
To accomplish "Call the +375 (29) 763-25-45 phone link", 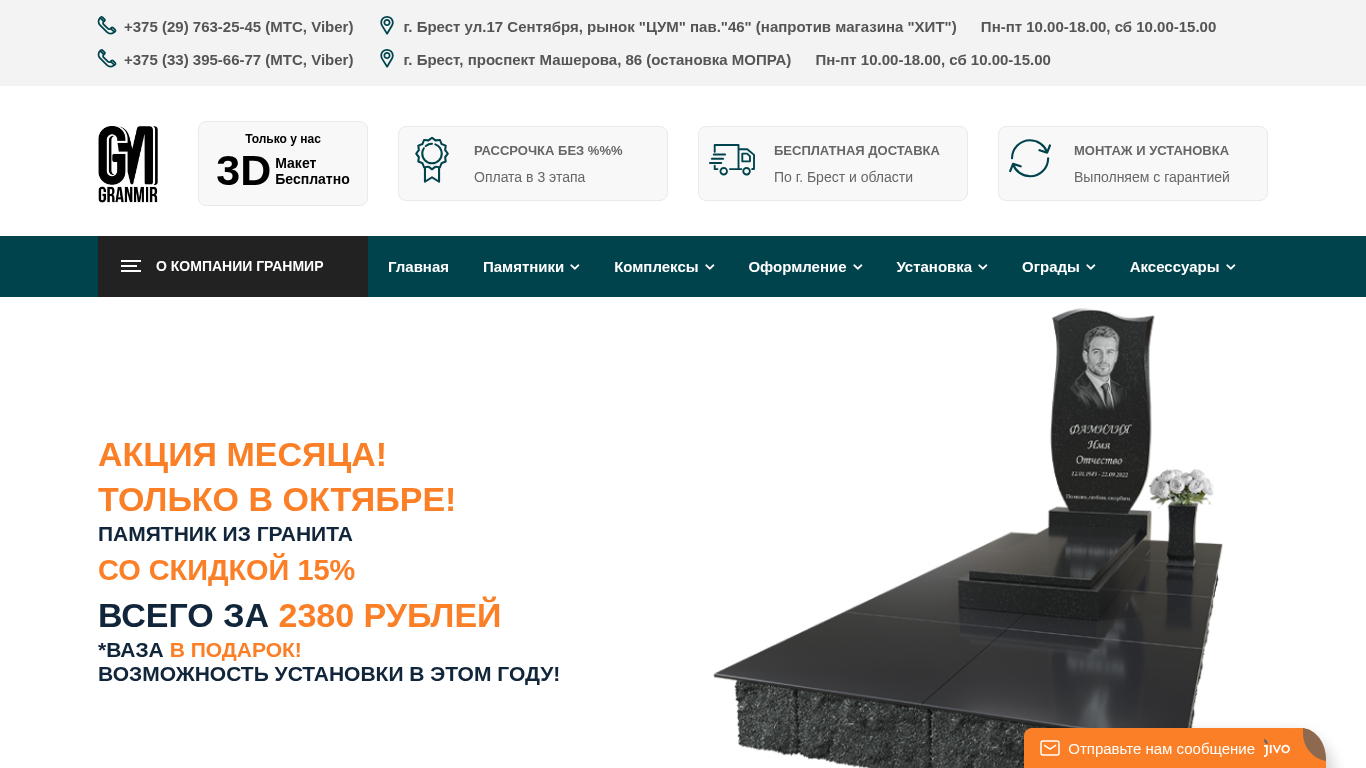I will click(239, 27).
